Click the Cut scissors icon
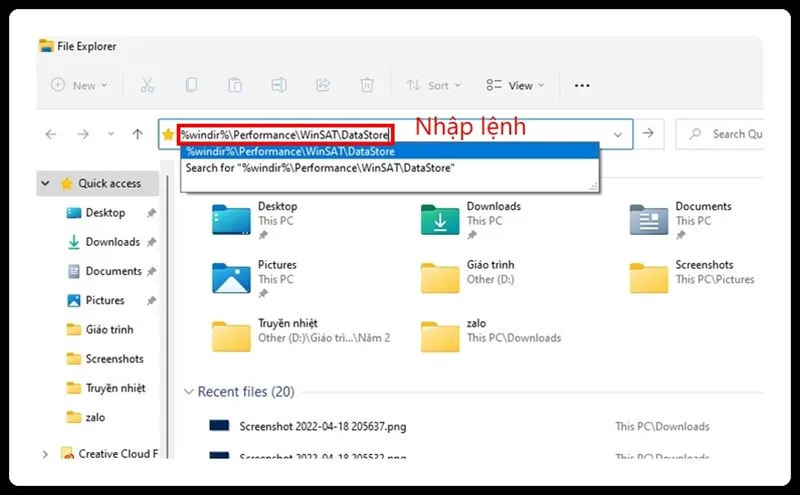This screenshot has width=800, height=495. [x=147, y=85]
